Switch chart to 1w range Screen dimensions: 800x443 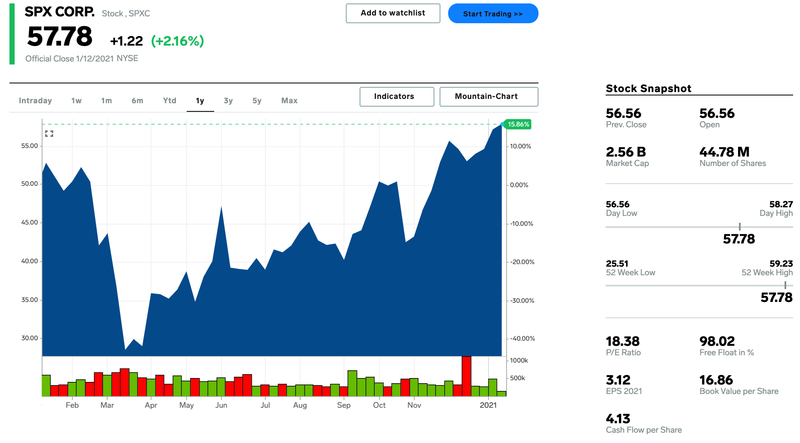point(77,101)
